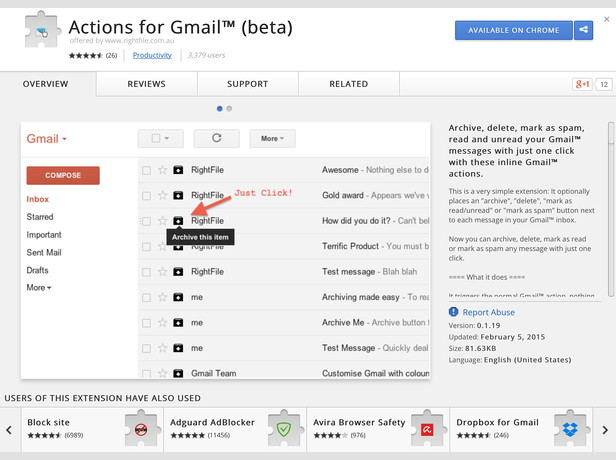
Task: Tick checkbox for Test message Blah blah
Action: [146, 272]
